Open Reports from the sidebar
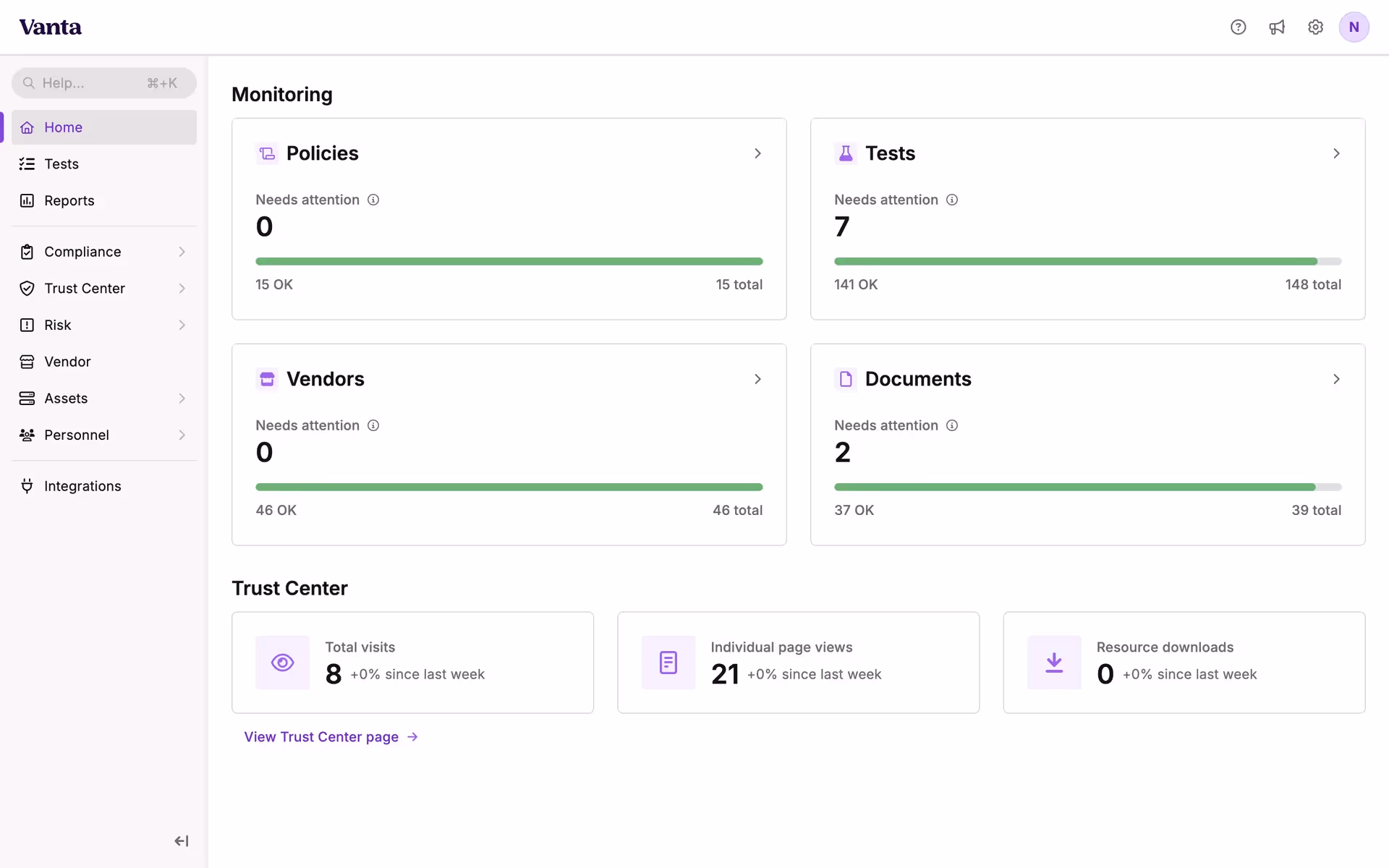This screenshot has width=1389, height=868. point(69,200)
